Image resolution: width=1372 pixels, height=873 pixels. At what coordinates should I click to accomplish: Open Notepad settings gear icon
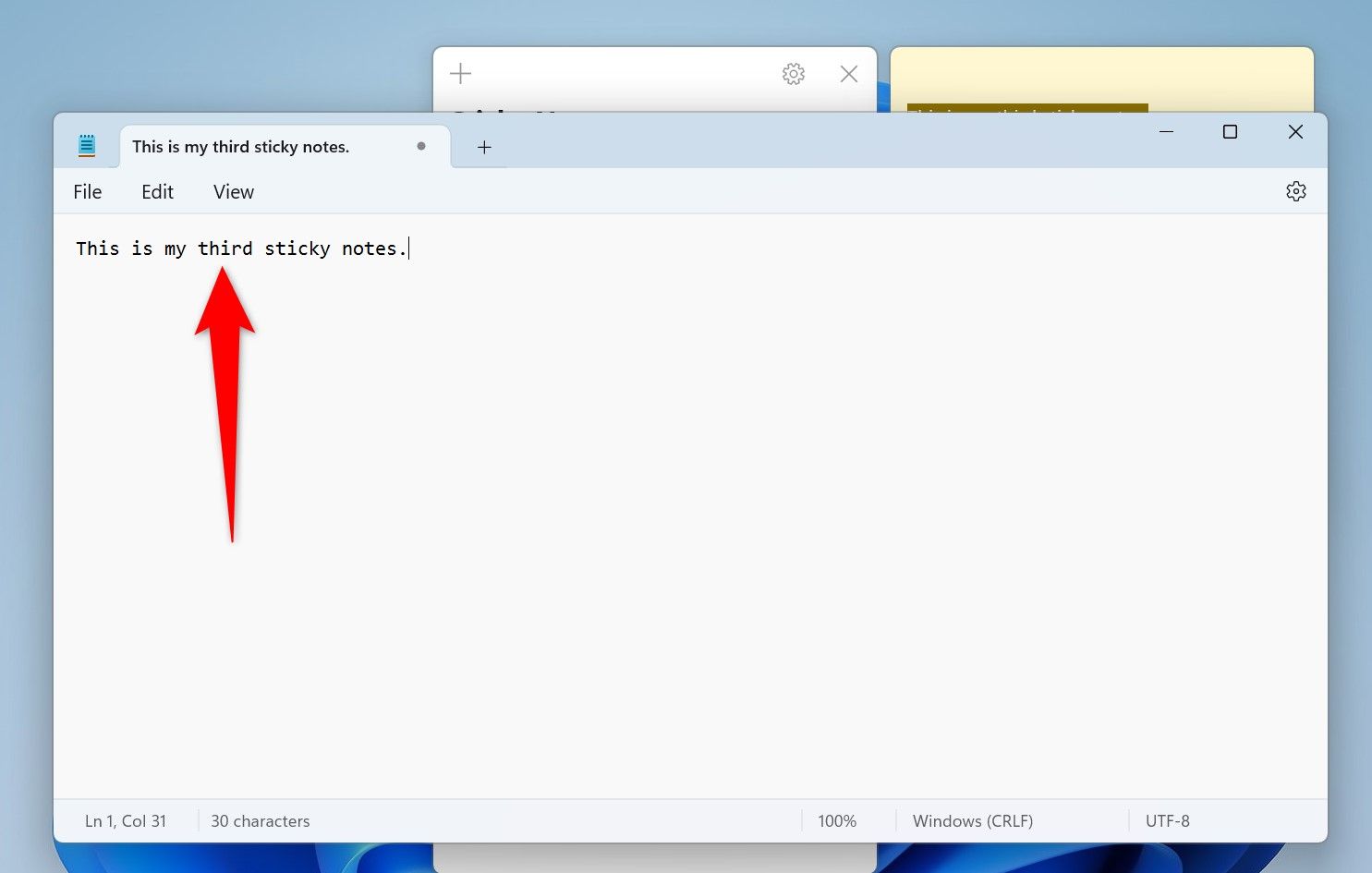(1295, 191)
